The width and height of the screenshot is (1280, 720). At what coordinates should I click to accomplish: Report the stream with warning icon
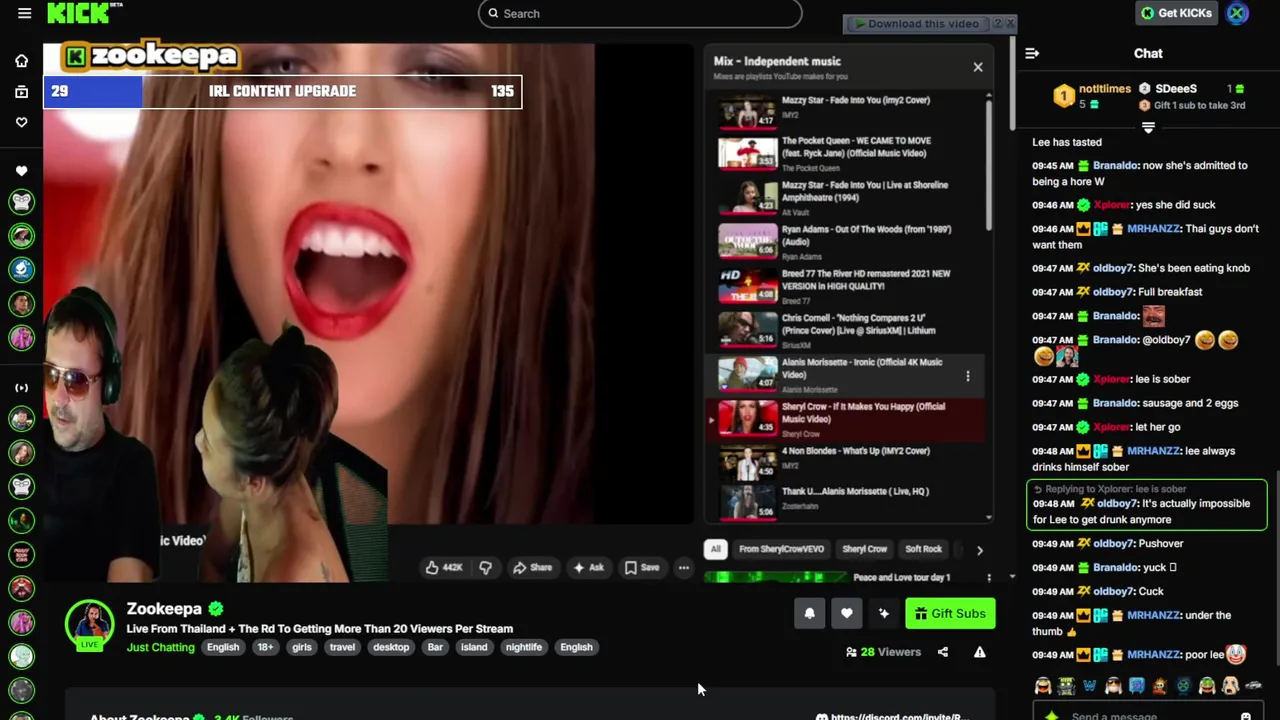980,652
